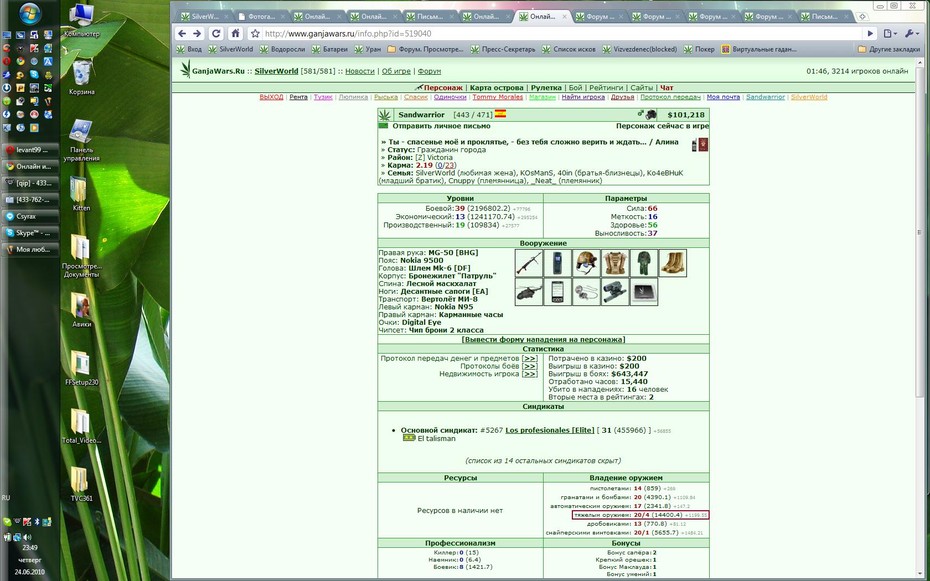The width and height of the screenshot is (930, 581).
Task: Click the page vertical scrollbar
Action: [921, 232]
